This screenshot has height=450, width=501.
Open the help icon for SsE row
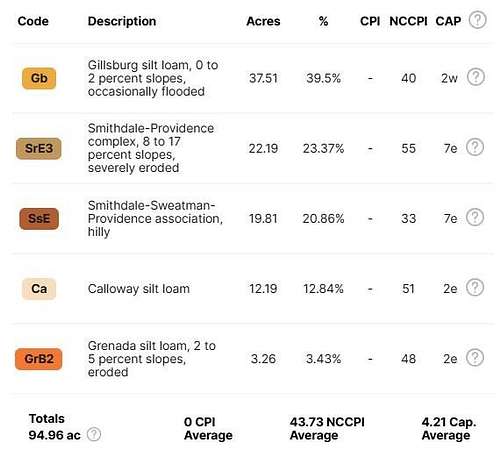pyautogui.click(x=475, y=217)
